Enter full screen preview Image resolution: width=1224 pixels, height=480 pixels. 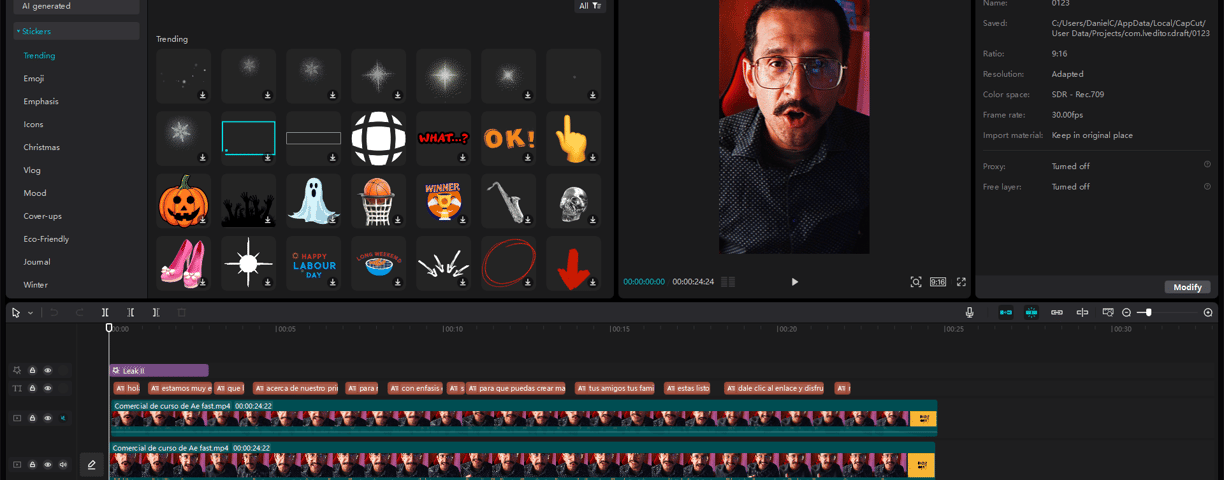pyautogui.click(x=961, y=282)
